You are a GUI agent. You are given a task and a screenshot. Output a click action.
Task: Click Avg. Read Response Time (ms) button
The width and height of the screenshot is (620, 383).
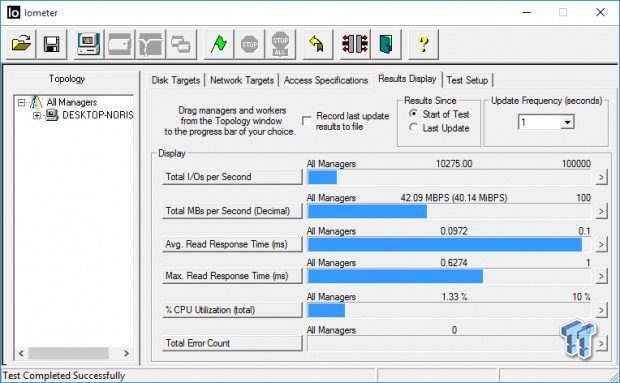[x=232, y=245]
